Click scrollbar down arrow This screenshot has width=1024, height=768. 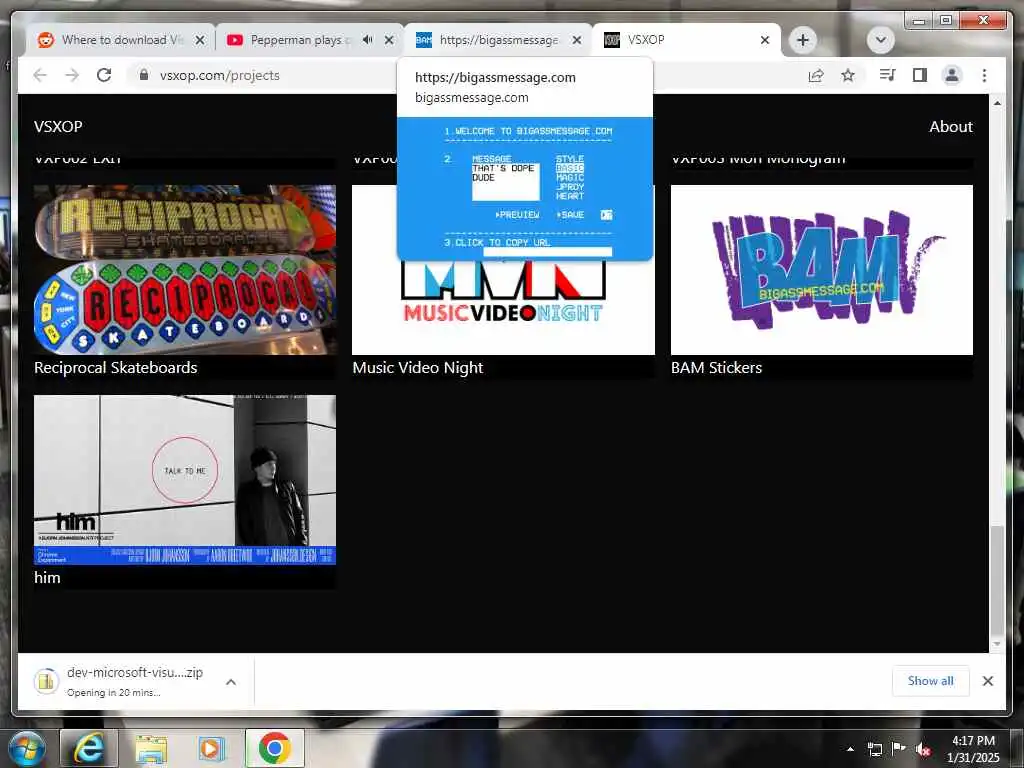tap(997, 644)
